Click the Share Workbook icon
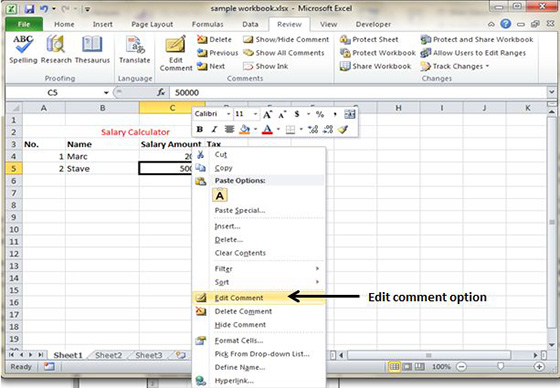 pyautogui.click(x=375, y=66)
